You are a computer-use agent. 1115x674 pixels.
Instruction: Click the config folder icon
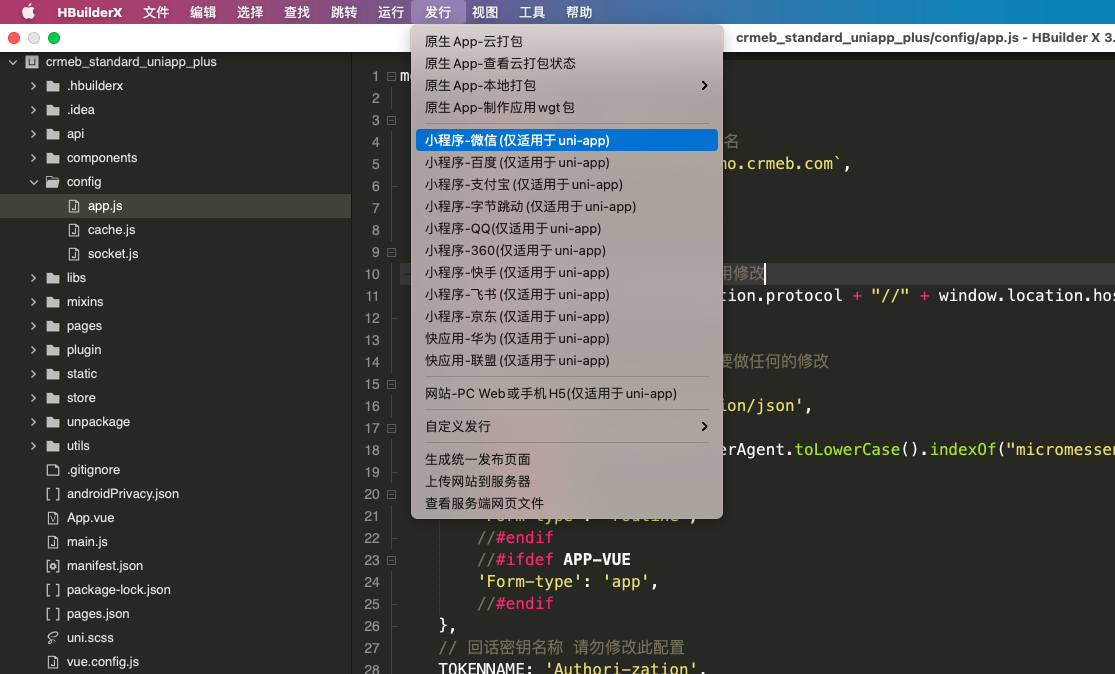(52, 182)
